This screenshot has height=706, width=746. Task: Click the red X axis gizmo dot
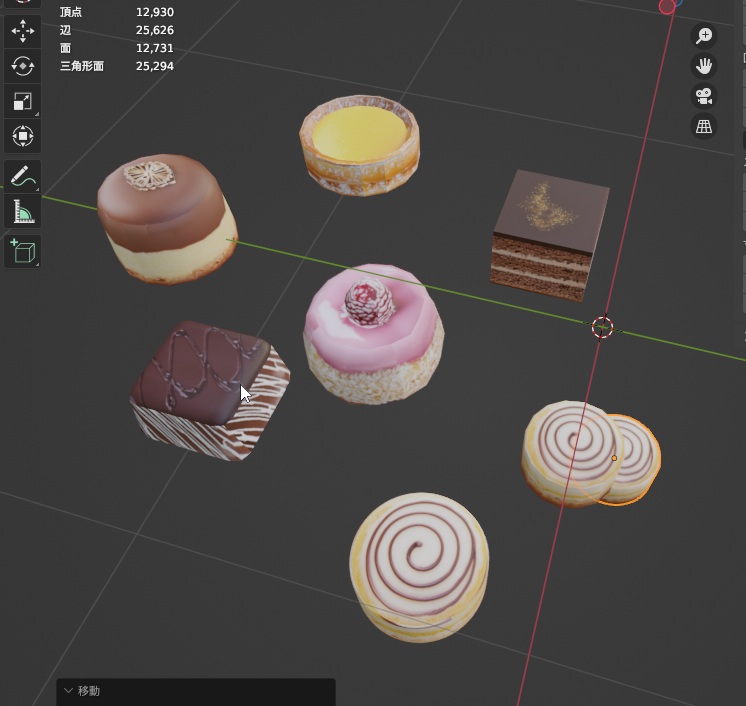[667, 7]
